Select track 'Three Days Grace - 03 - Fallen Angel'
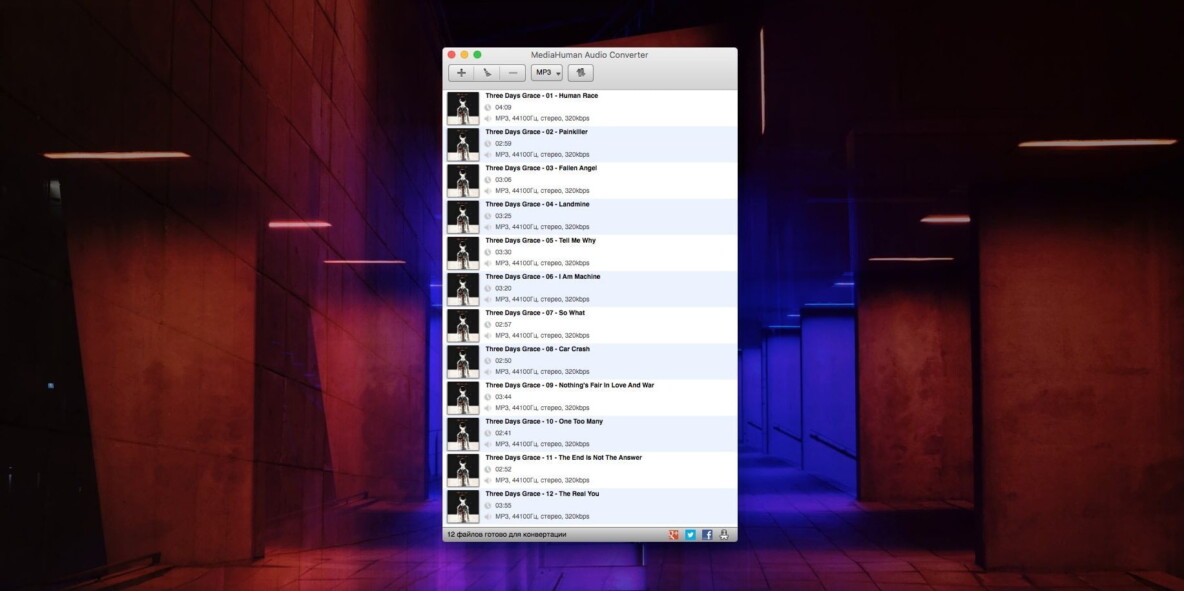1184x591 pixels. 541,168
